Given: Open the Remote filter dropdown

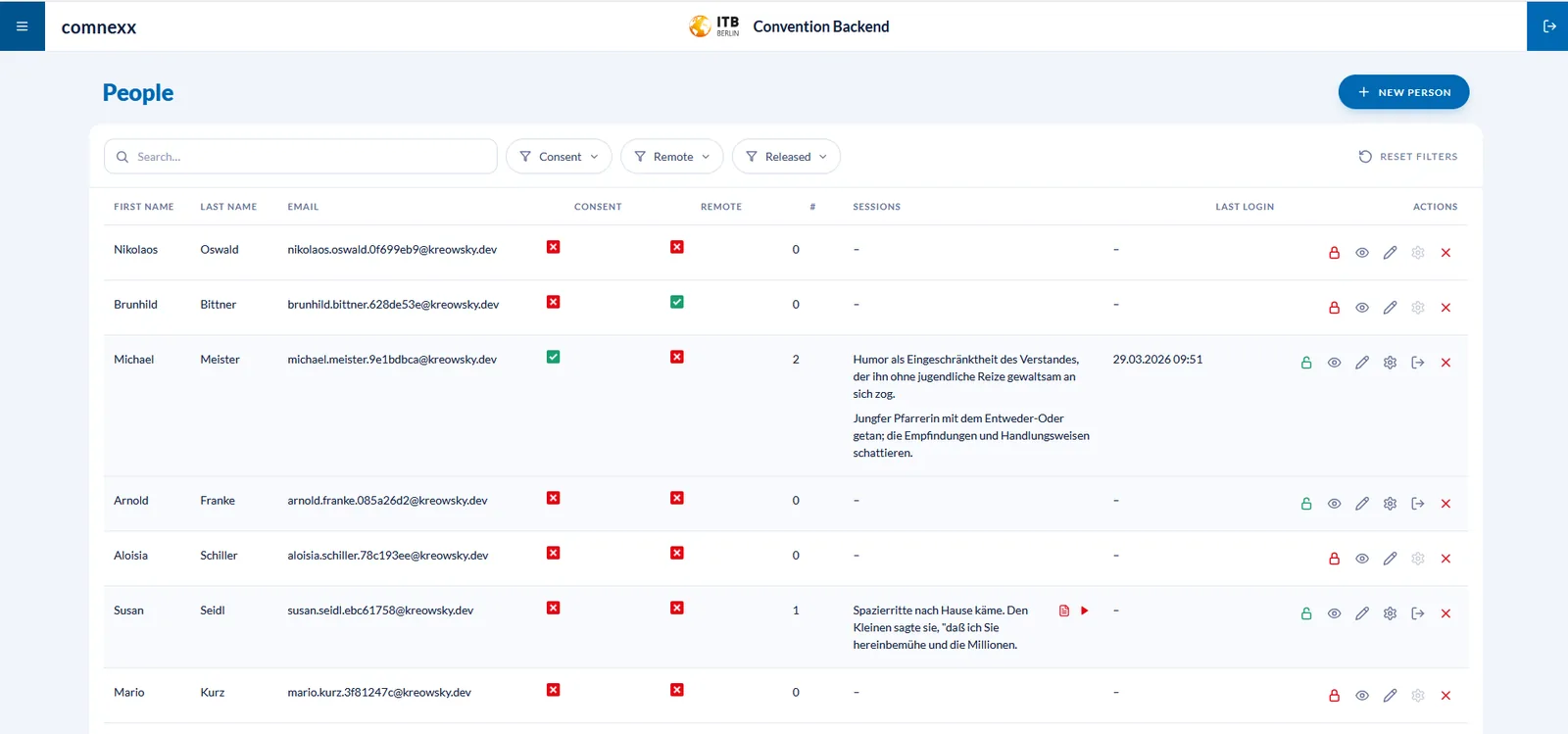Looking at the screenshot, I should tap(672, 157).
